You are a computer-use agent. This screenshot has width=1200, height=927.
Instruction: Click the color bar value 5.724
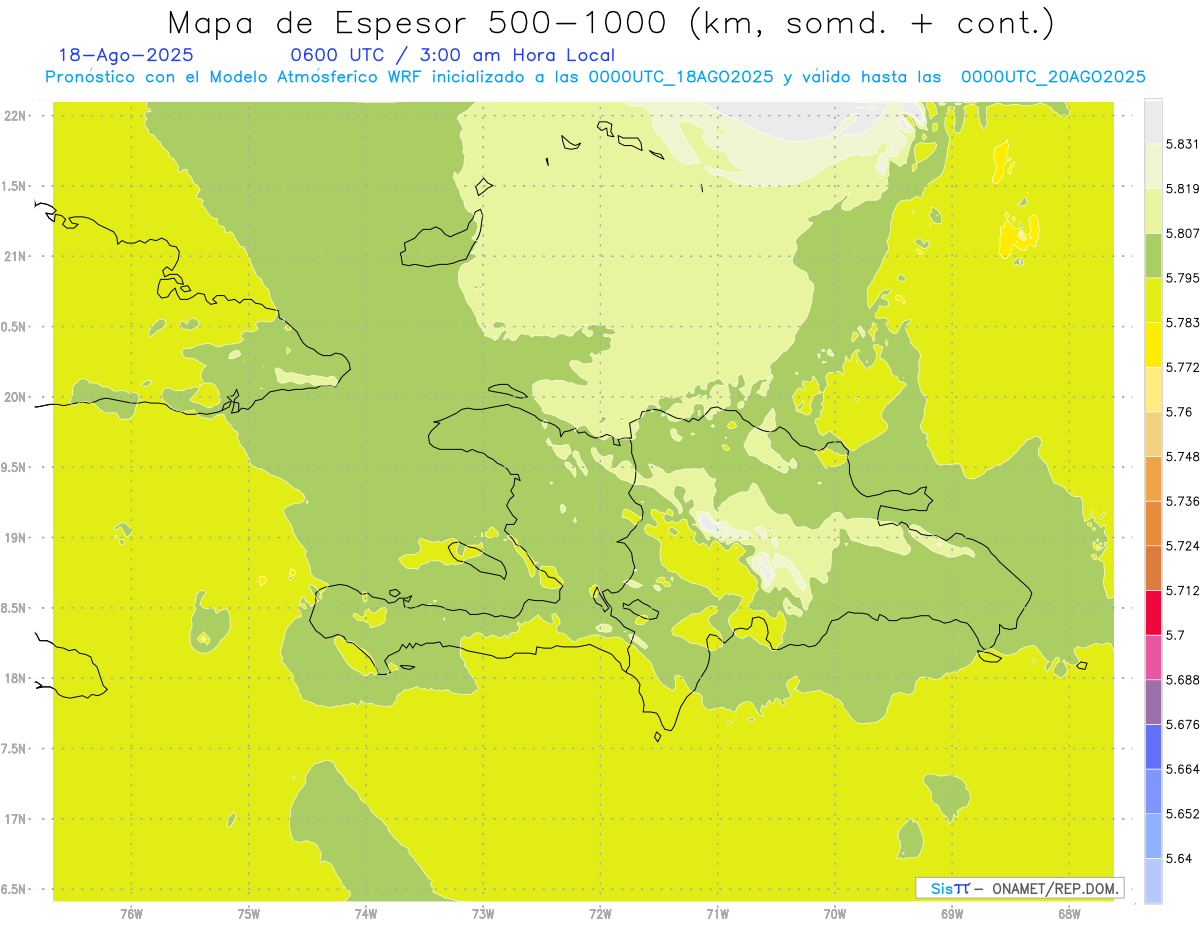click(1182, 545)
